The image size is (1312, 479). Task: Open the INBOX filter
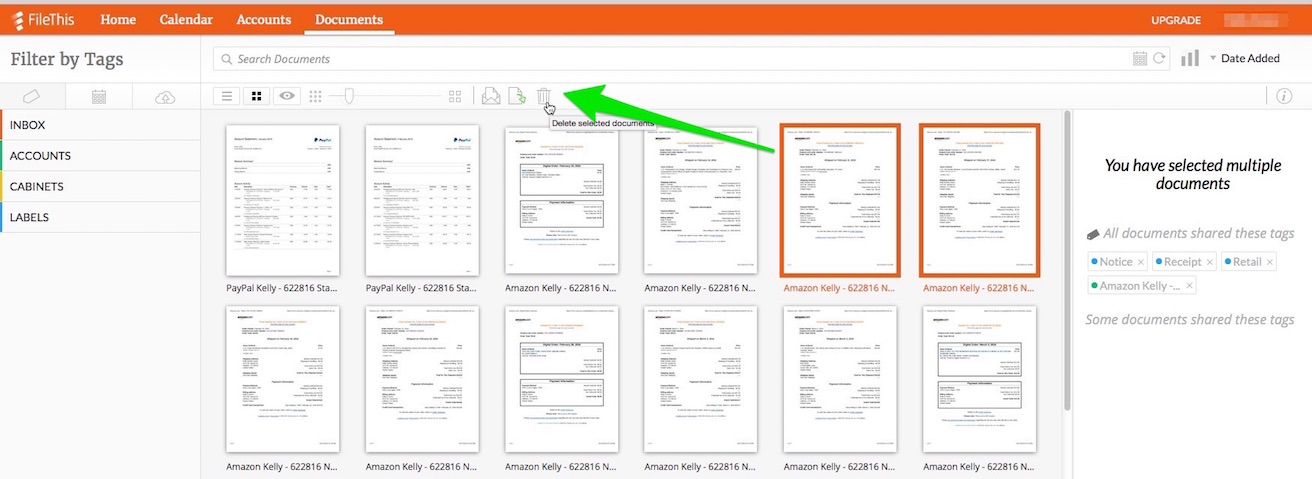[100, 125]
